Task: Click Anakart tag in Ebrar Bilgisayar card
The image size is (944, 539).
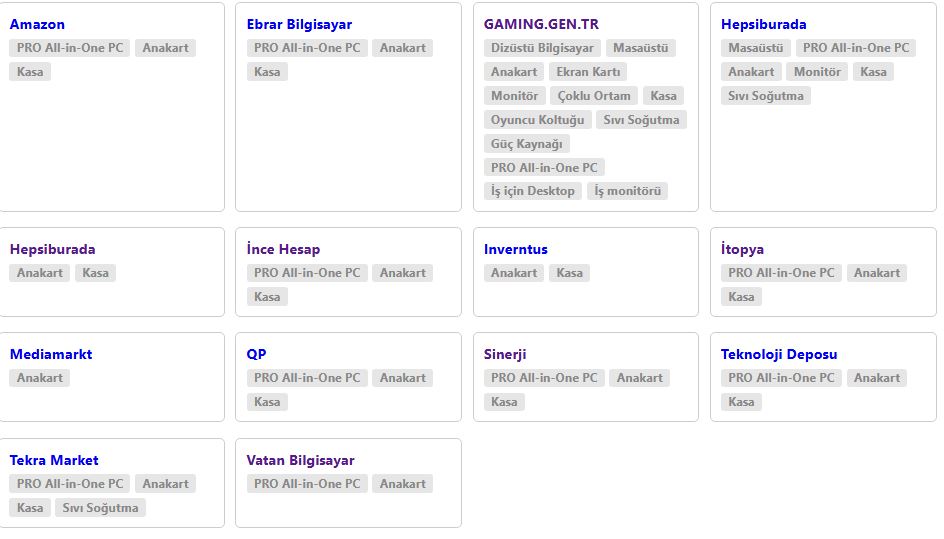Action: click(403, 48)
